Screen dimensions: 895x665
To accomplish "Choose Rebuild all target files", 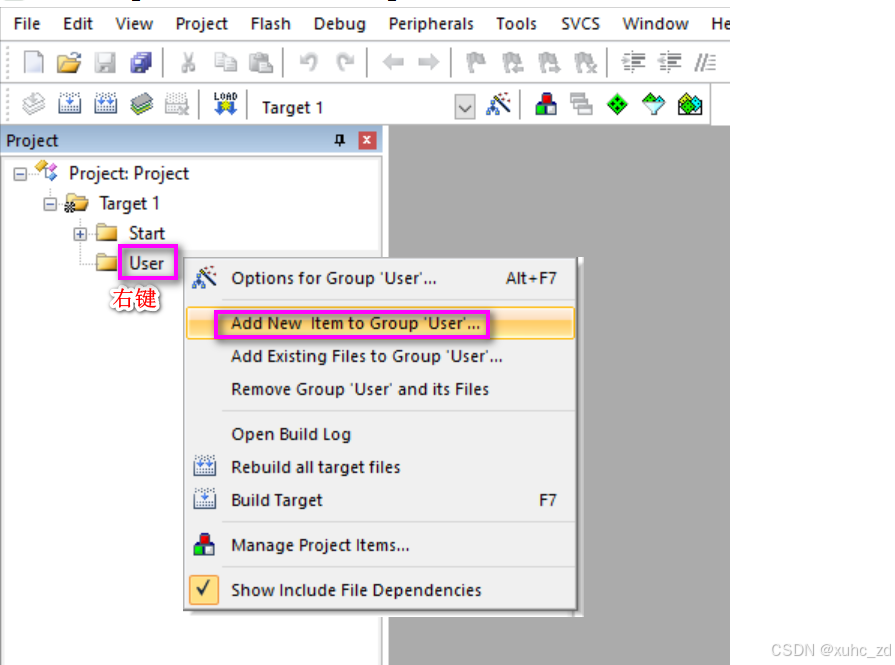I will 380,467.
